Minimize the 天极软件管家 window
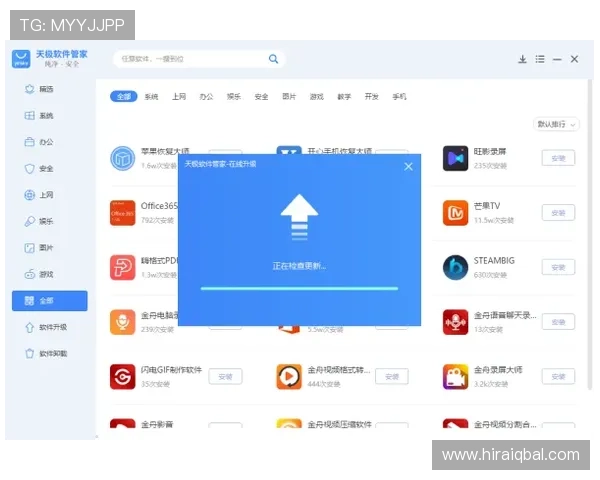Image resolution: width=600 pixels, height=480 pixels. (x=557, y=59)
